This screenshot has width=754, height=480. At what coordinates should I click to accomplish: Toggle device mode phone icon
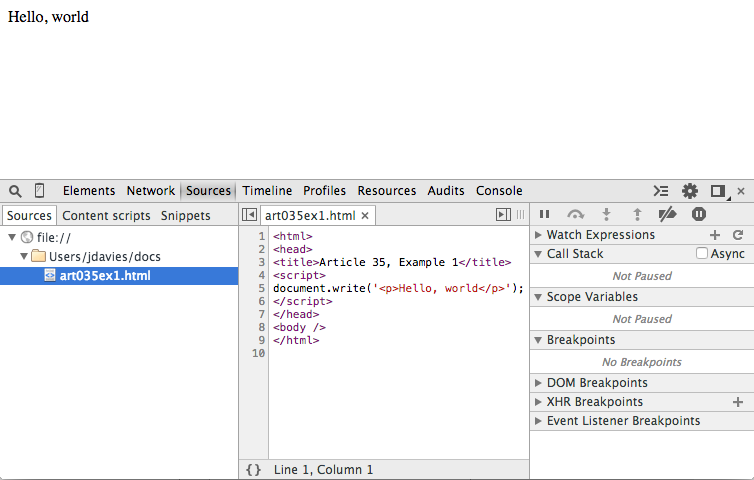39,191
